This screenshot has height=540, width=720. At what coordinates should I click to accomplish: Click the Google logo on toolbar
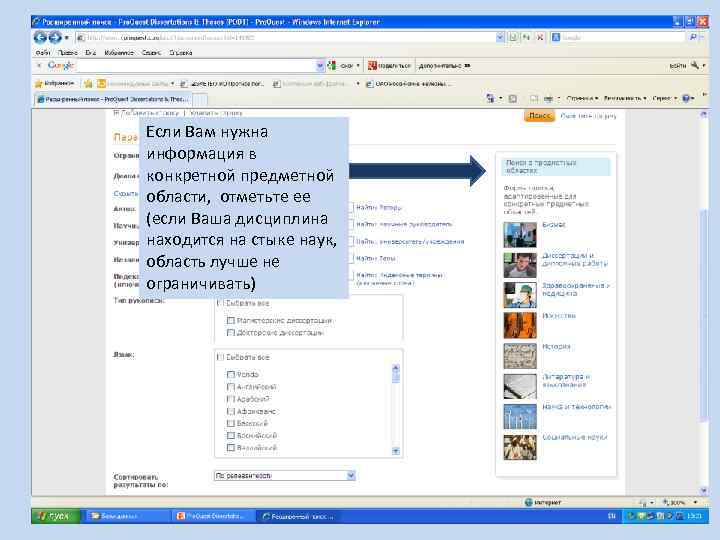pyautogui.click(x=61, y=66)
